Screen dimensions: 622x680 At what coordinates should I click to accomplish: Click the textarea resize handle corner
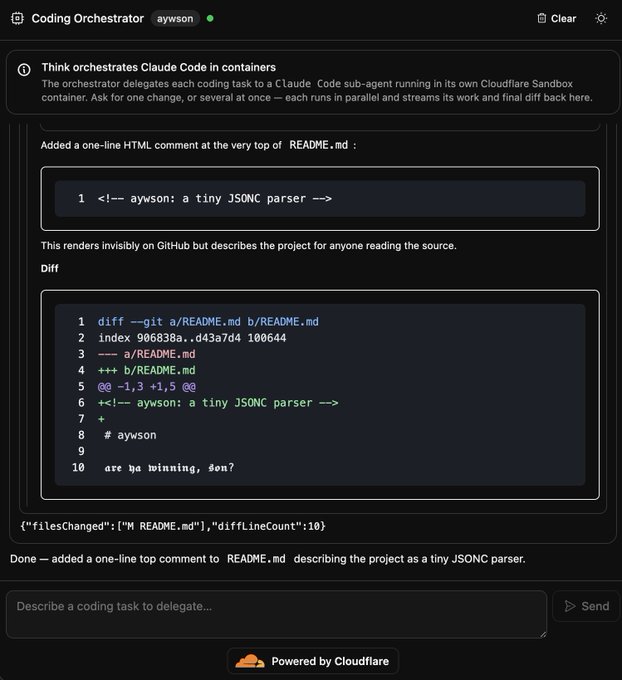tap(543, 634)
